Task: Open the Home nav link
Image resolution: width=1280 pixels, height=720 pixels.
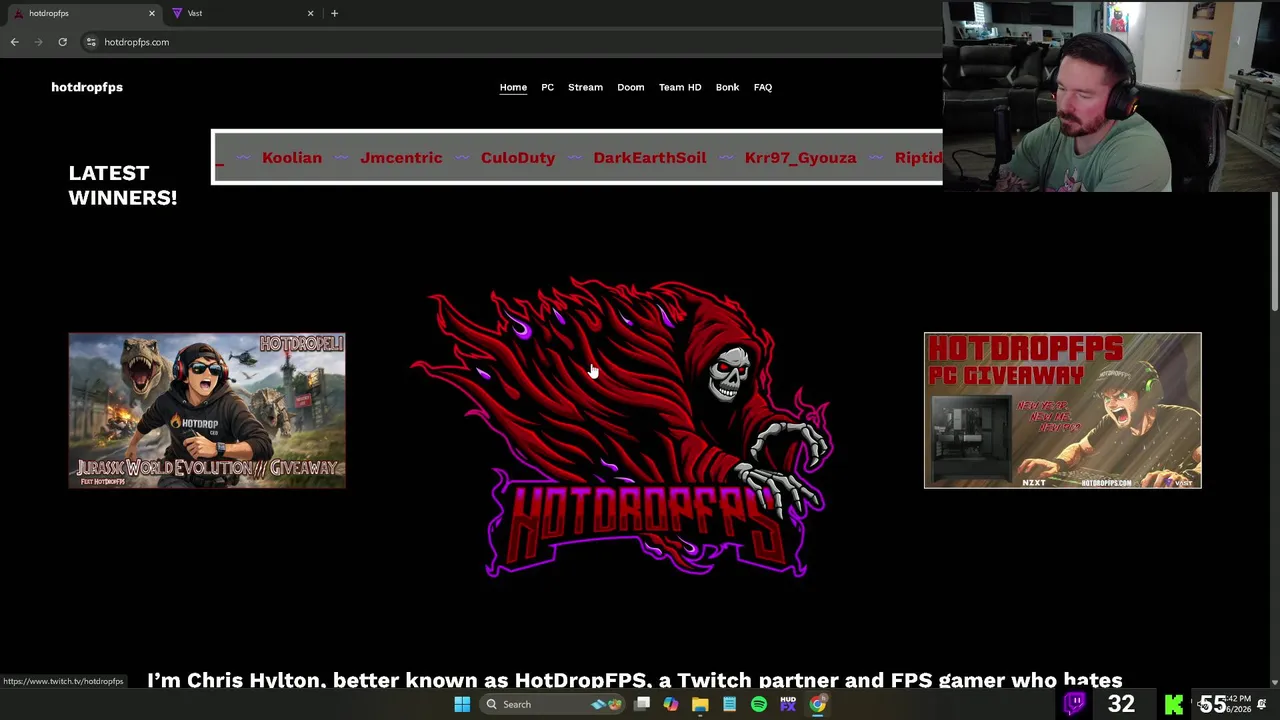Action: click(513, 87)
